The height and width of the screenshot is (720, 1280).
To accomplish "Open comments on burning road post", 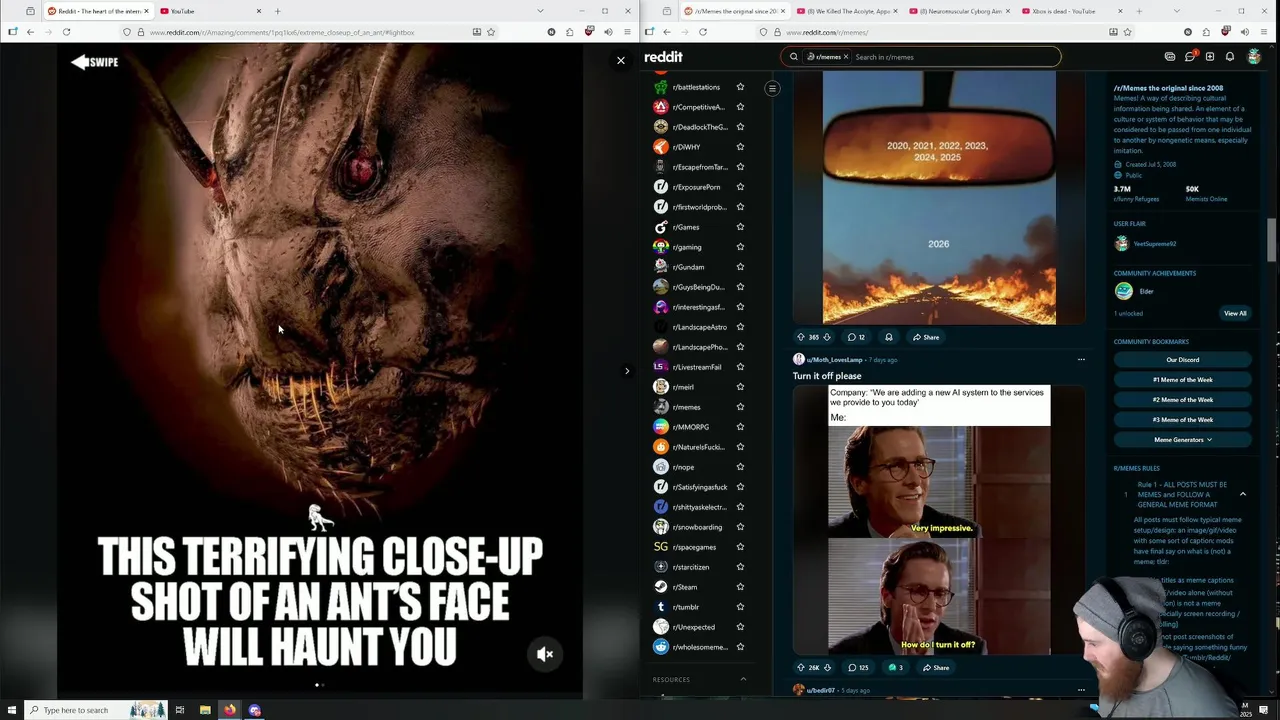I will [856, 337].
